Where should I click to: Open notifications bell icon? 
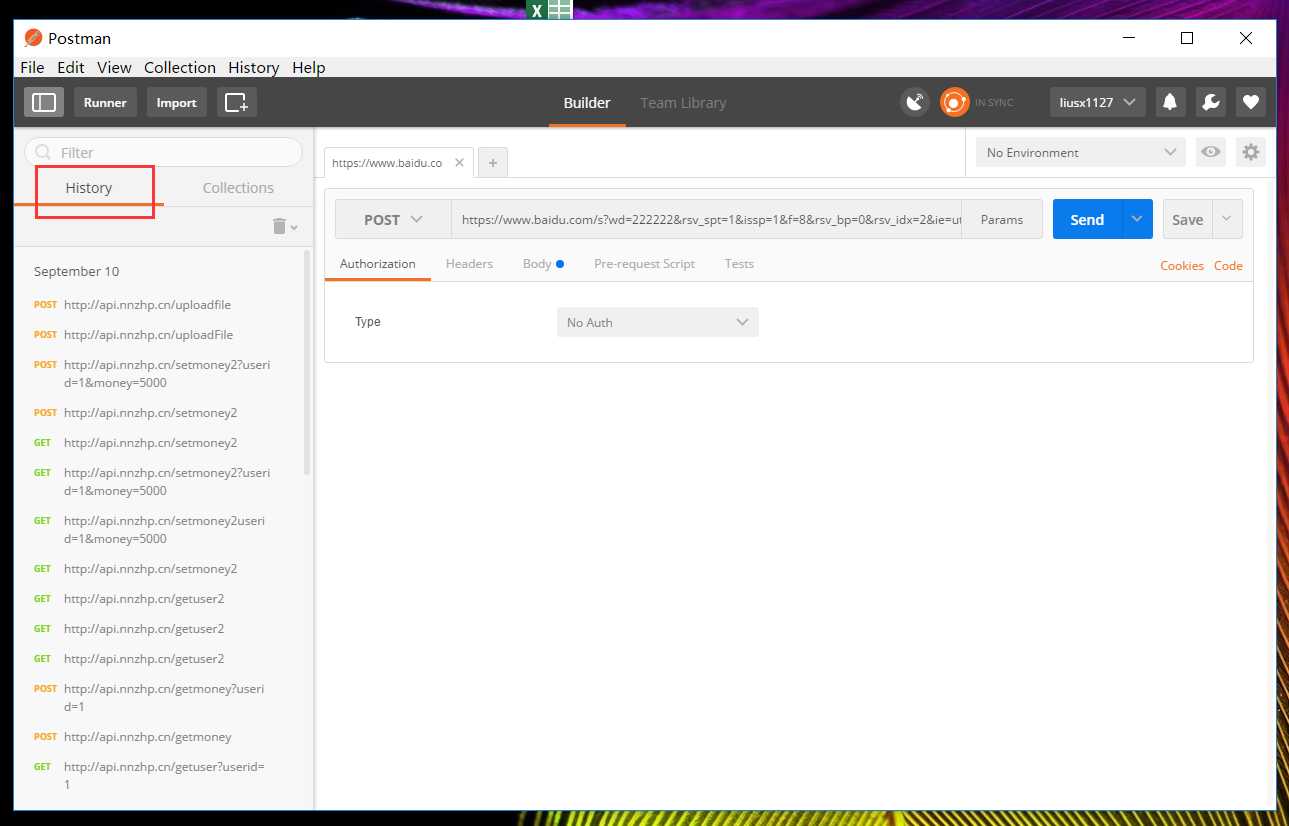click(1169, 102)
